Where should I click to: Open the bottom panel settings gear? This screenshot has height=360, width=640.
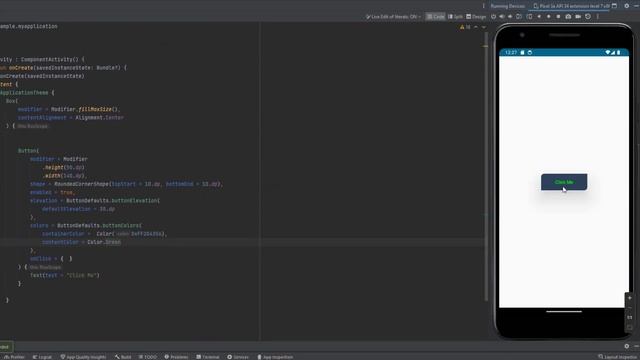pyautogui.click(x=627, y=346)
